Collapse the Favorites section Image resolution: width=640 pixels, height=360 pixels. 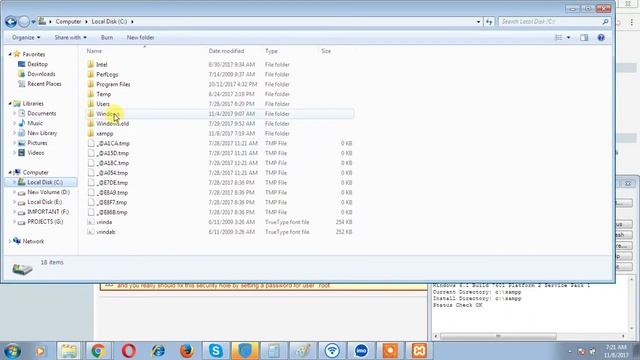pos(10,54)
